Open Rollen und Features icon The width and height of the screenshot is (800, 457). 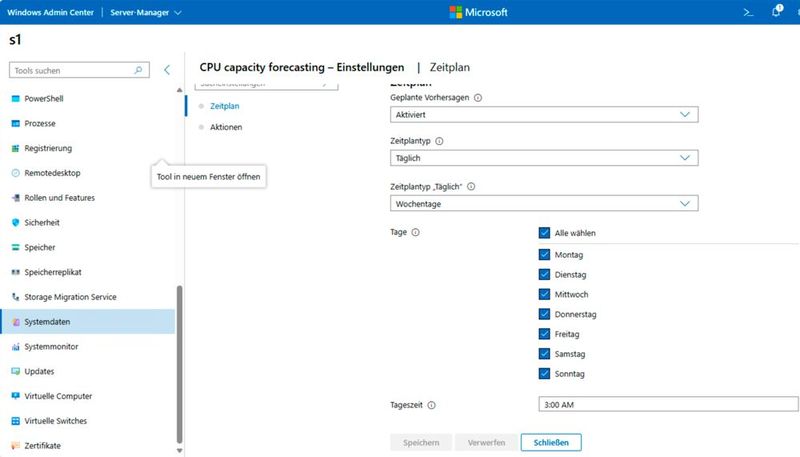[x=15, y=198]
